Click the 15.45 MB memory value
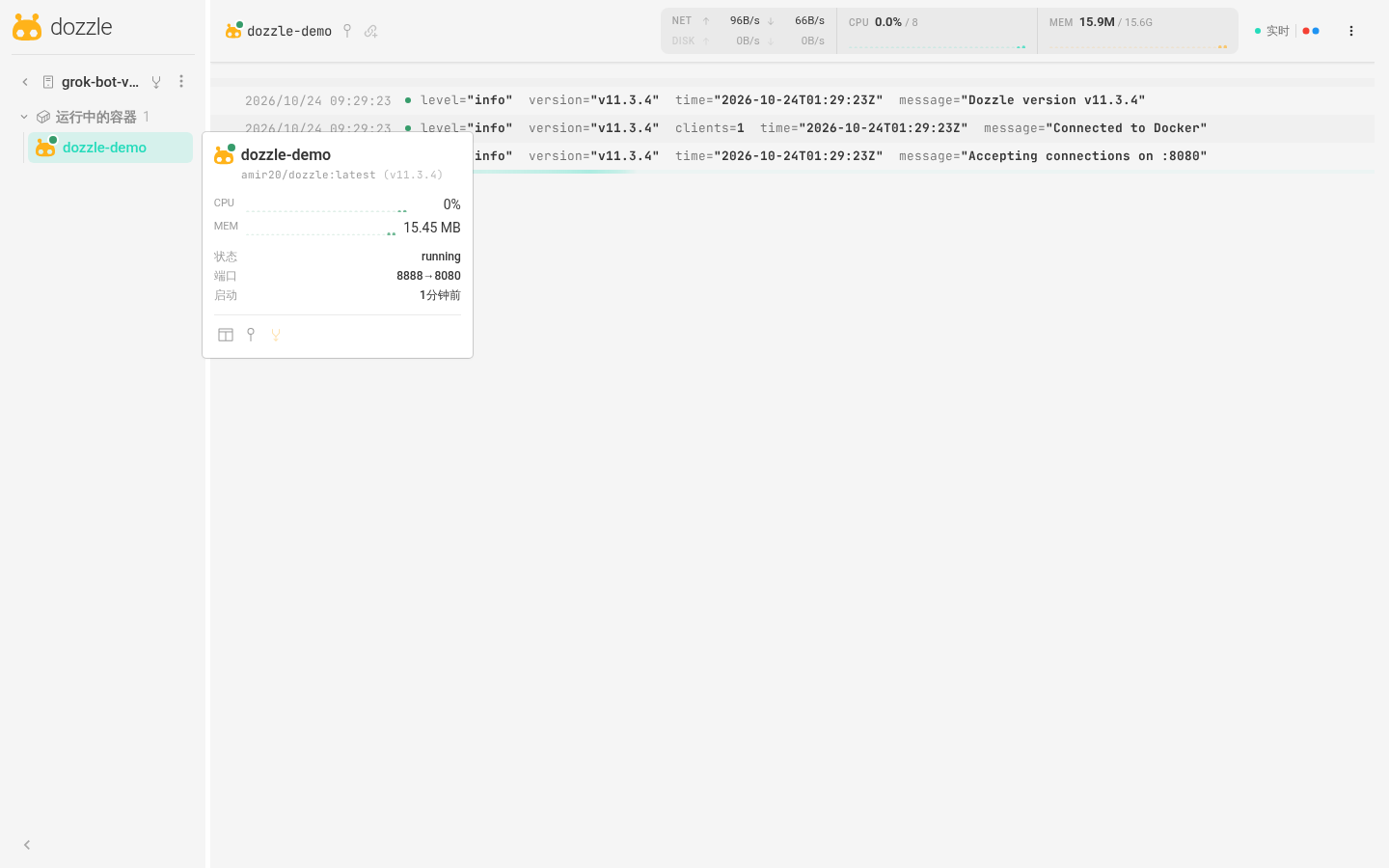Screen dimensions: 1389x868 pos(432,228)
